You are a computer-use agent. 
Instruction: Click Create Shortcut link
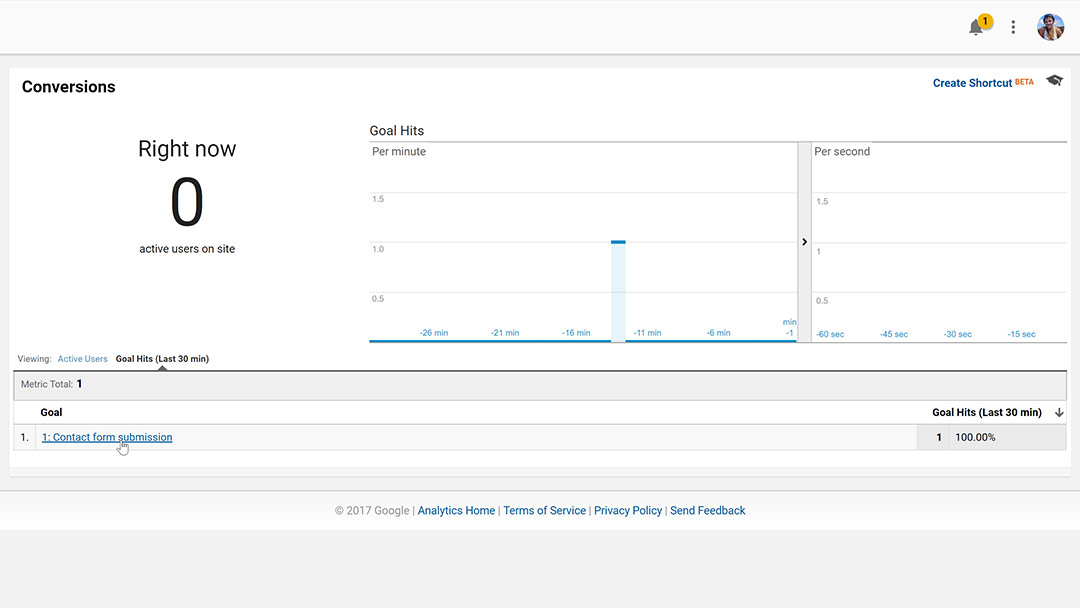tap(973, 83)
